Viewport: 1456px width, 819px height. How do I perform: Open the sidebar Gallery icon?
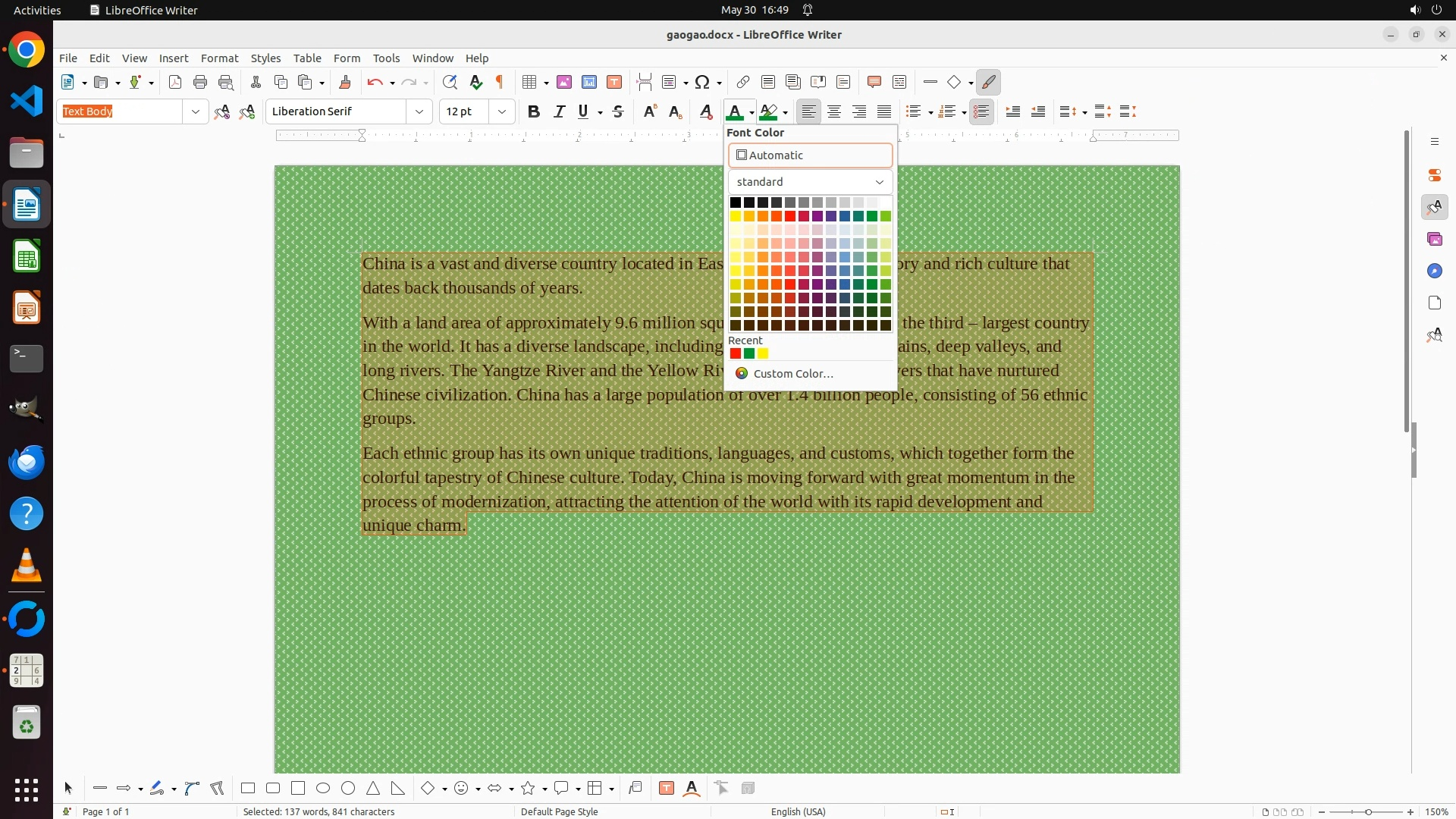[x=1434, y=240]
